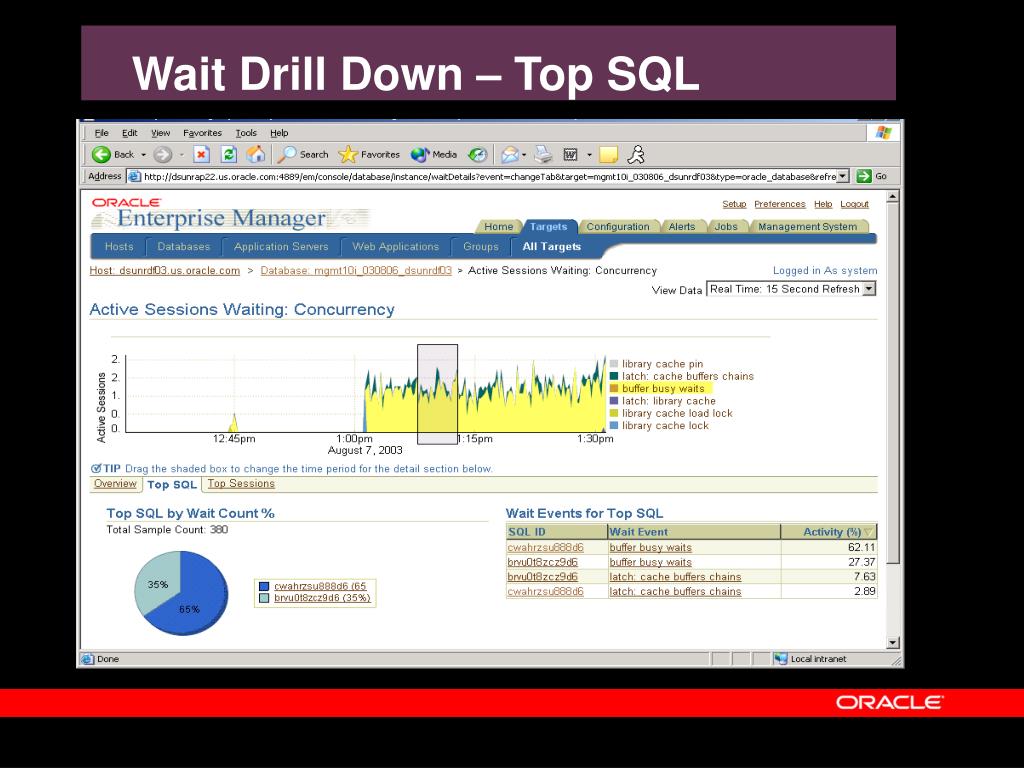Open the Host dsunrdf03.us.oracle.com breadcrumb link
Screen dimensions: 1024x768
point(165,270)
